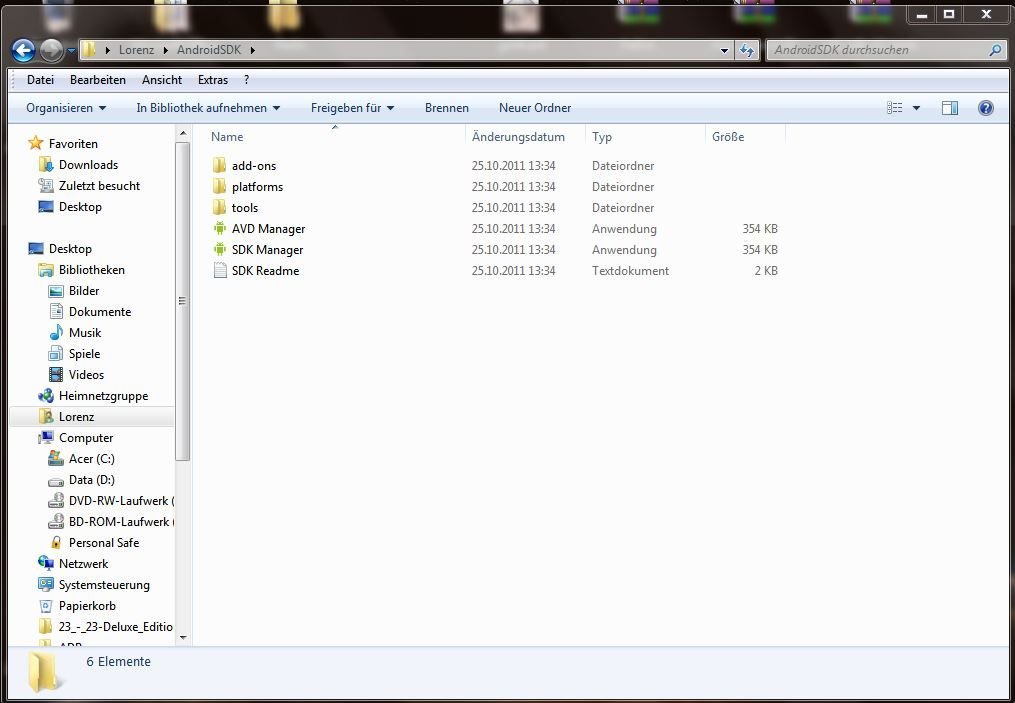Image resolution: width=1015 pixels, height=703 pixels.
Task: Select the SDK Manager android icon
Action: point(220,250)
